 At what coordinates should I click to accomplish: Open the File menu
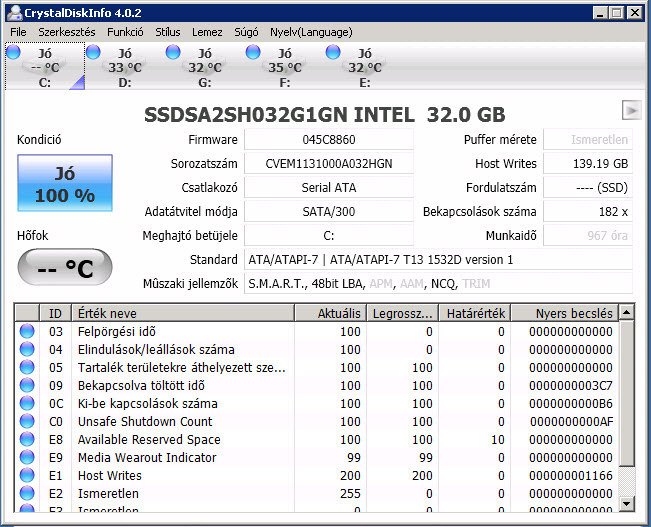[x=18, y=32]
